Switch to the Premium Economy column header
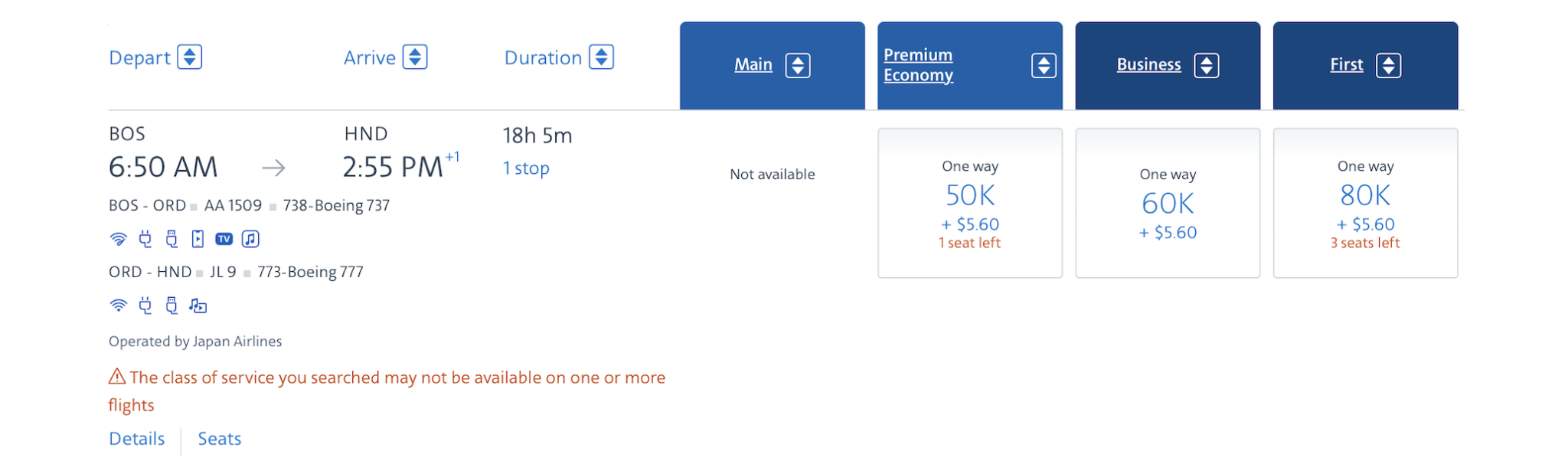1568x464 pixels. tap(918, 65)
